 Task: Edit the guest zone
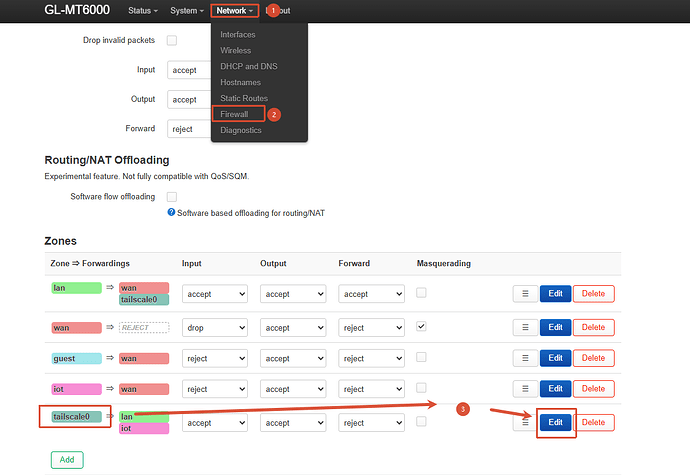point(555,358)
